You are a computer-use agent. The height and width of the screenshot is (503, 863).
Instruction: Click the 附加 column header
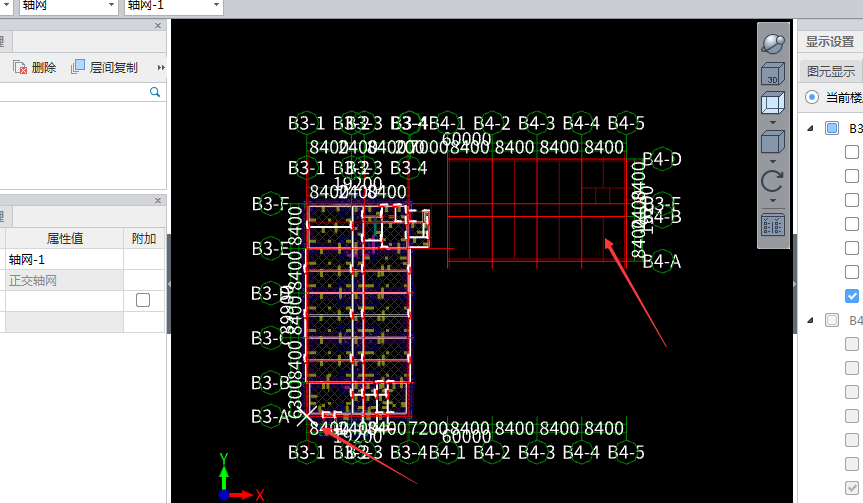pyautogui.click(x=144, y=238)
